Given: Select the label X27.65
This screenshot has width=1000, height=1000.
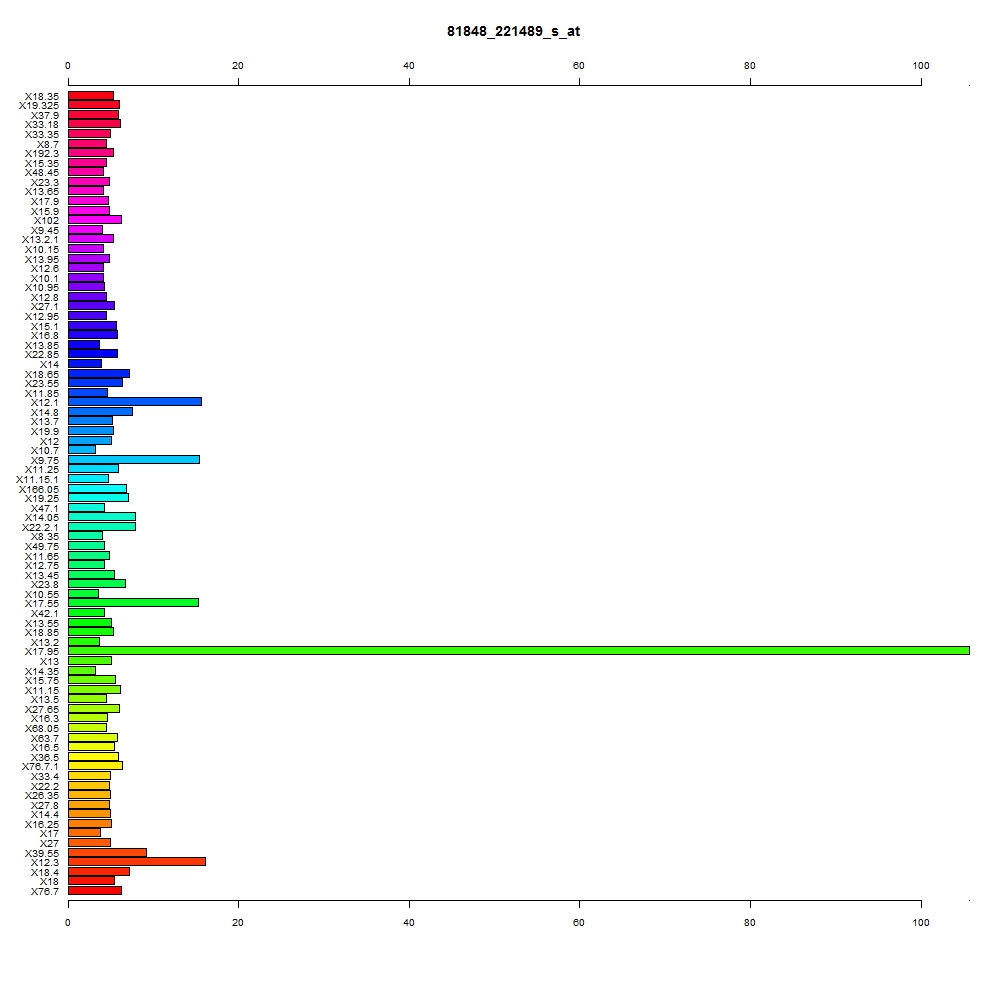Looking at the screenshot, I should 41,709.
